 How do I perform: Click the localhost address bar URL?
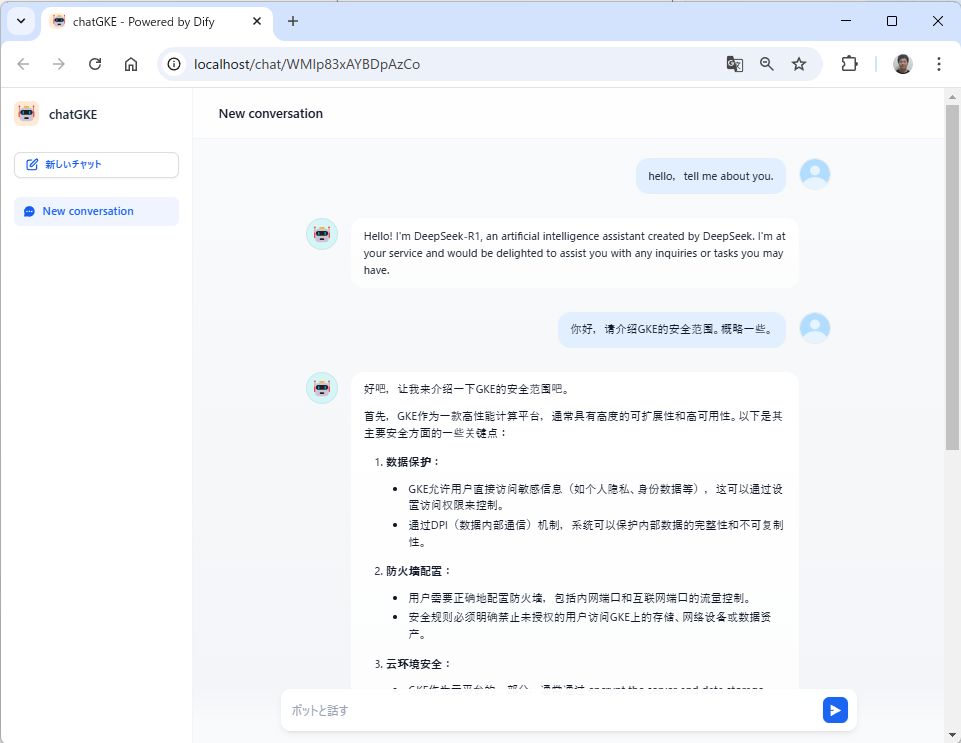click(306, 64)
